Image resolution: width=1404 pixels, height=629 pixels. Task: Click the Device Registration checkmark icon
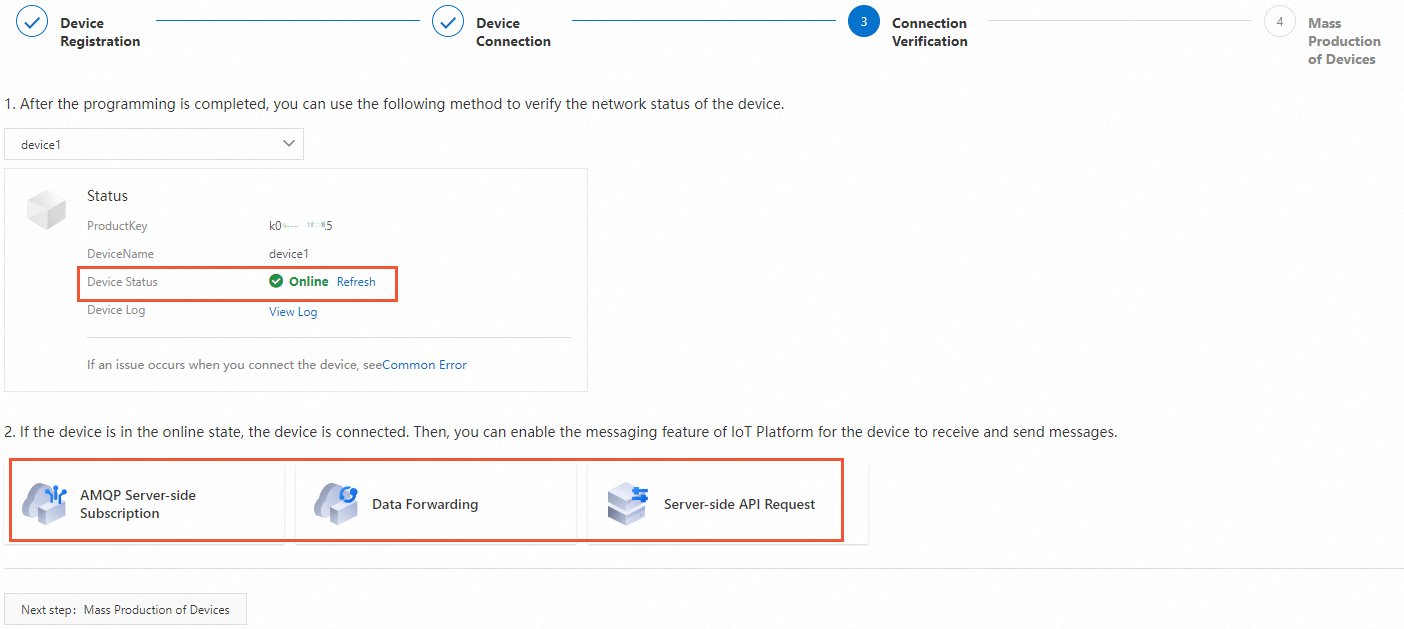32,22
